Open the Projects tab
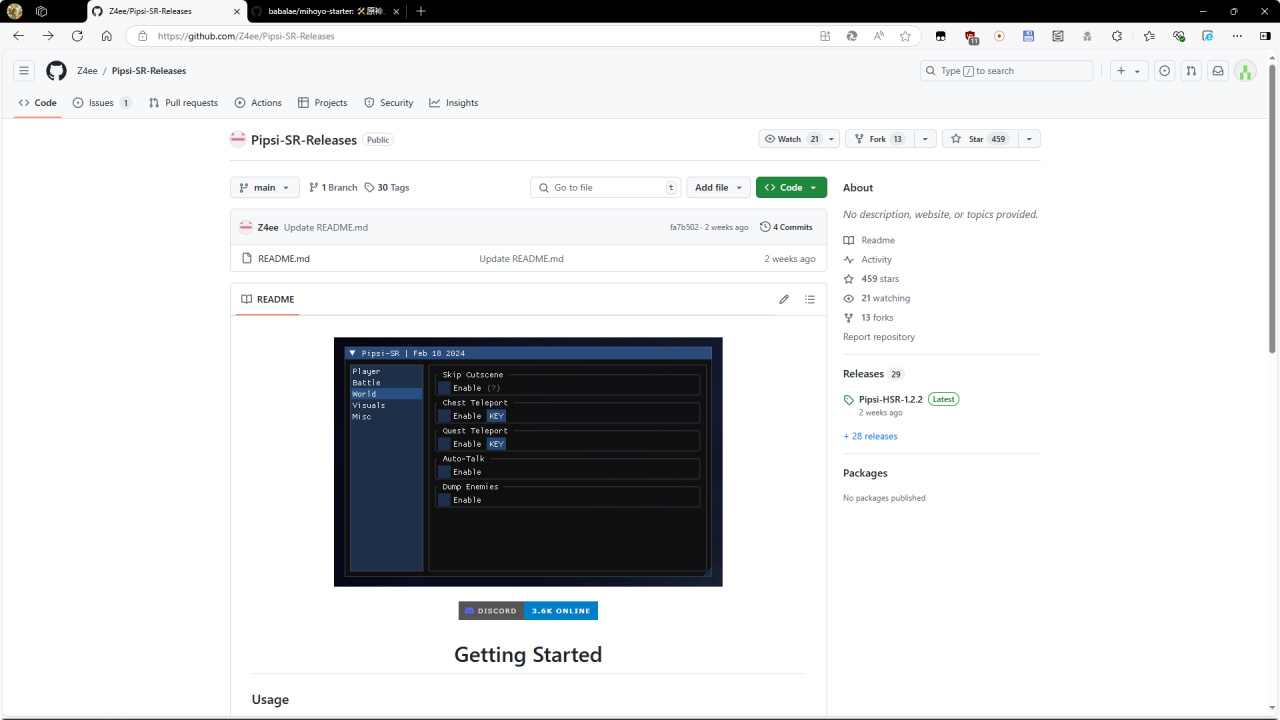The width and height of the screenshot is (1280, 720). pyautogui.click(x=322, y=103)
